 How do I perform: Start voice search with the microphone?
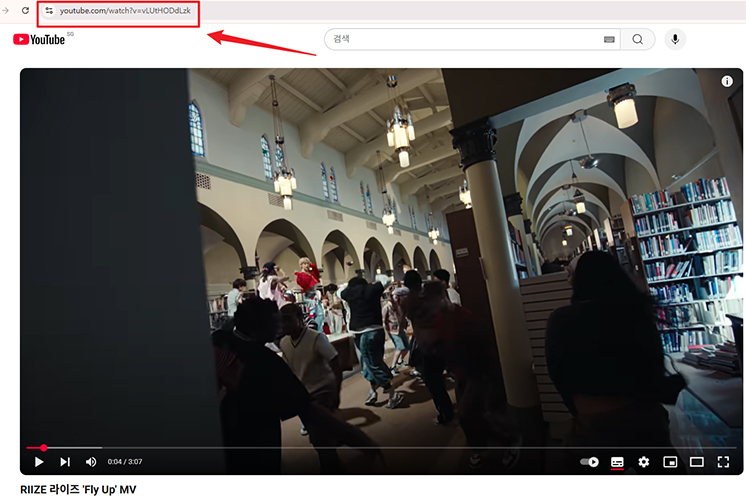click(x=675, y=39)
